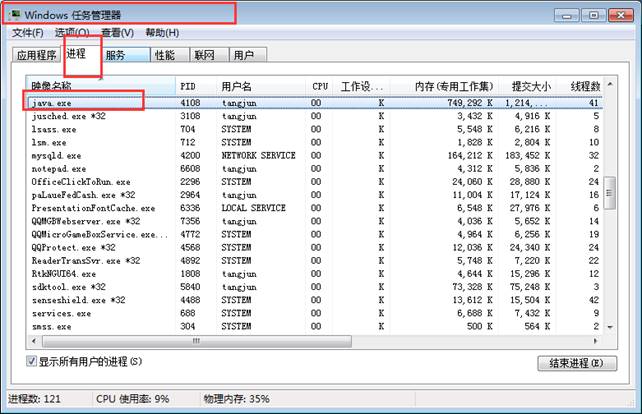Screen dimensions: 642x414
Task: Click the vertical scrollbar thumb
Action: [610, 193]
